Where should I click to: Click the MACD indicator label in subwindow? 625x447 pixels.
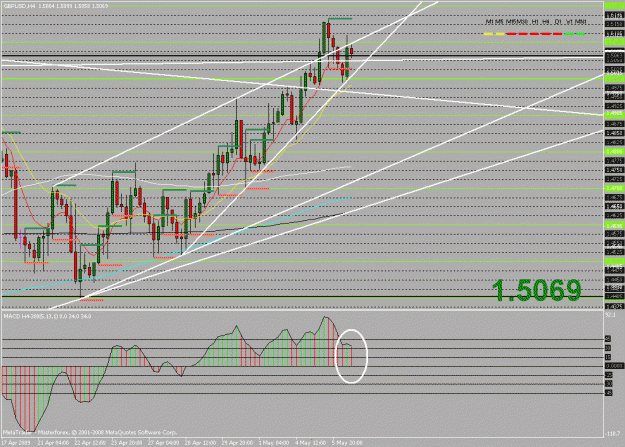(x=47, y=316)
